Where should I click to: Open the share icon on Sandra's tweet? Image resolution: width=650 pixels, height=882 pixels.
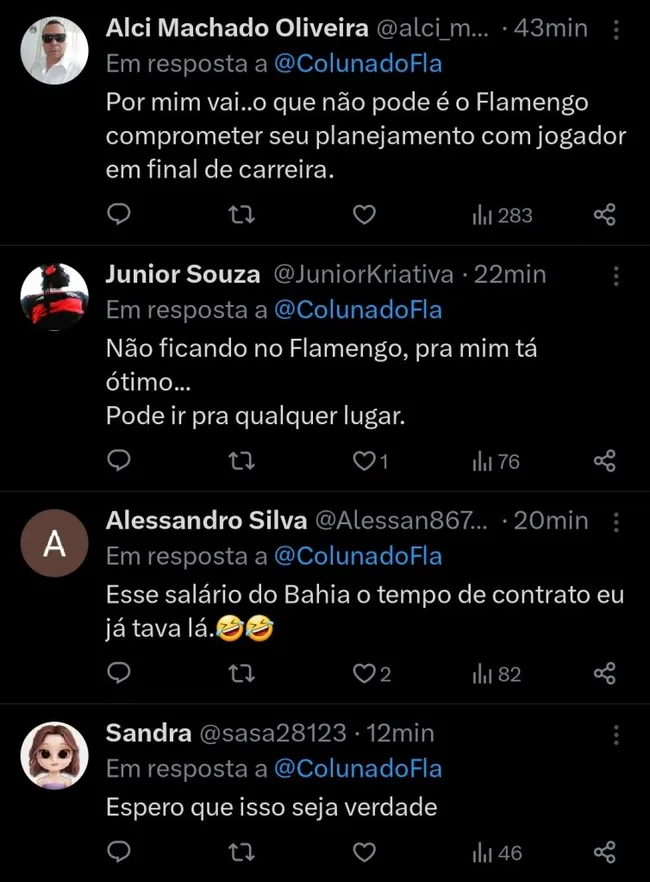pos(604,852)
